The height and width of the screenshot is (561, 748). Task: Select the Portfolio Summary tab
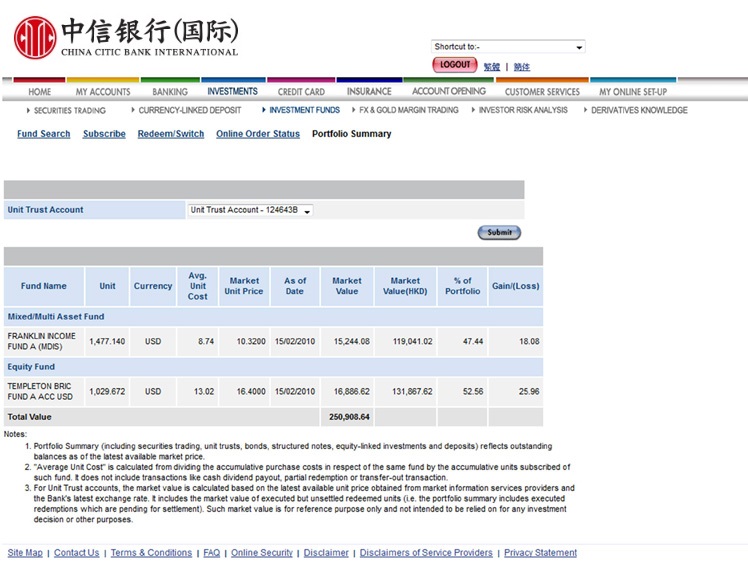pyautogui.click(x=352, y=134)
